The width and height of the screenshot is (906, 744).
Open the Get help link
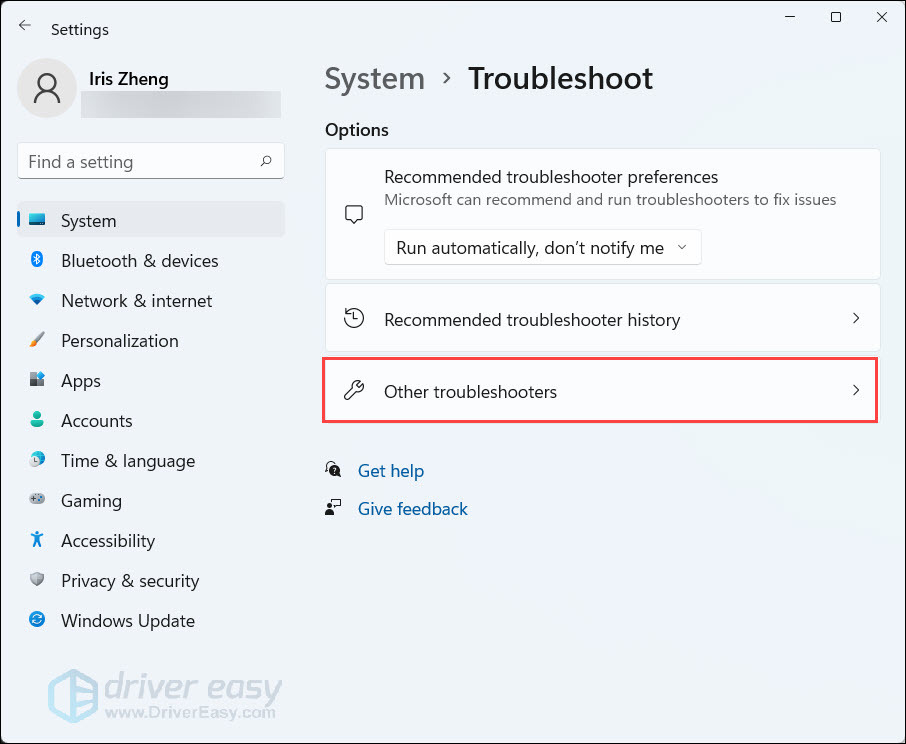[390, 471]
